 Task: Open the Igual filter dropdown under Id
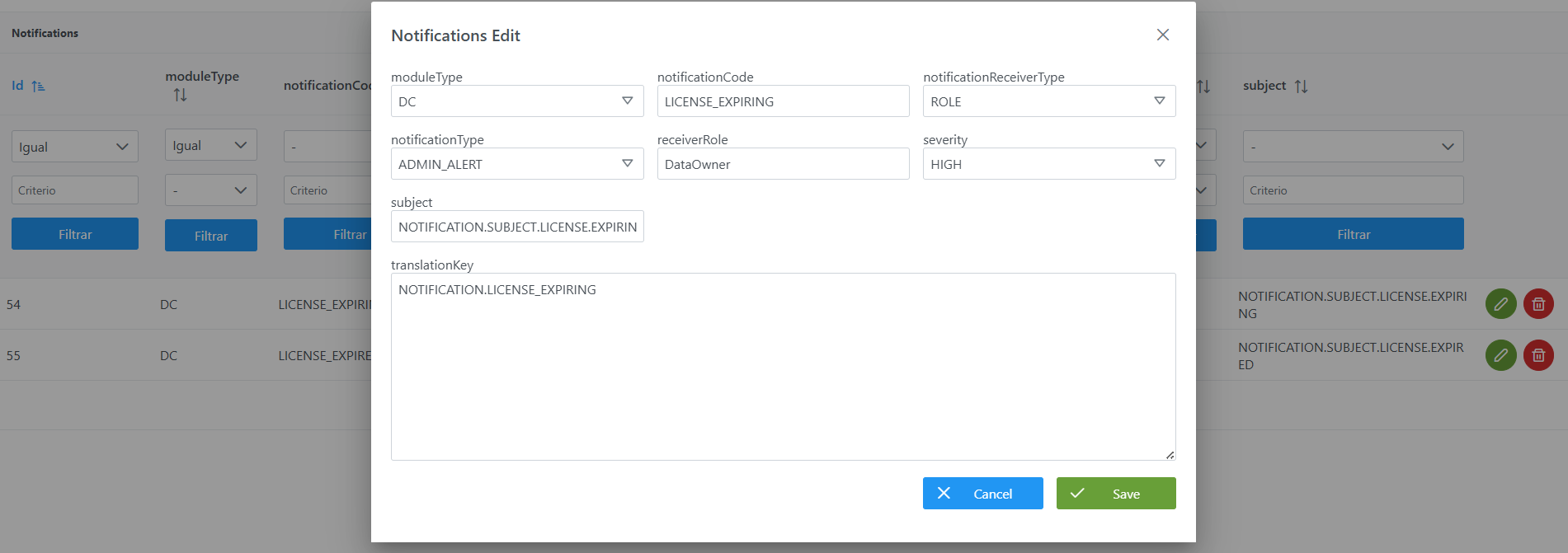(x=74, y=147)
